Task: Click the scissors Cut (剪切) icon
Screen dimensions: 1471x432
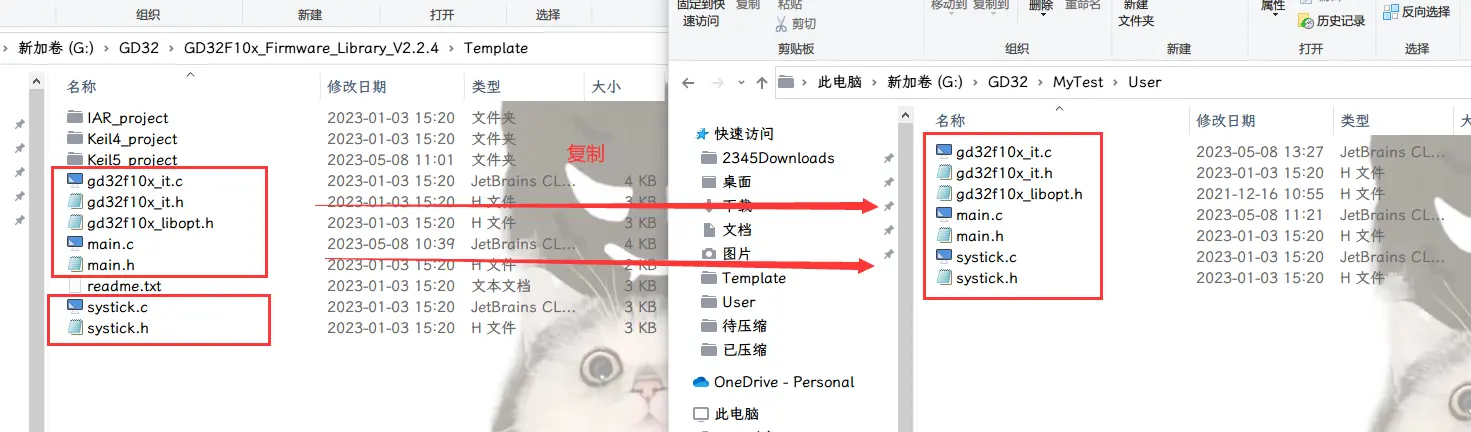Action: (x=782, y=23)
